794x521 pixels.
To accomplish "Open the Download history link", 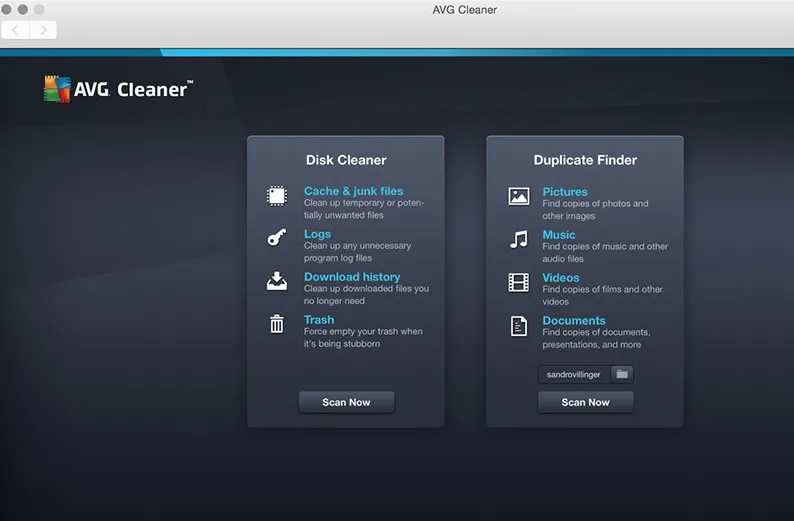I will (352, 277).
